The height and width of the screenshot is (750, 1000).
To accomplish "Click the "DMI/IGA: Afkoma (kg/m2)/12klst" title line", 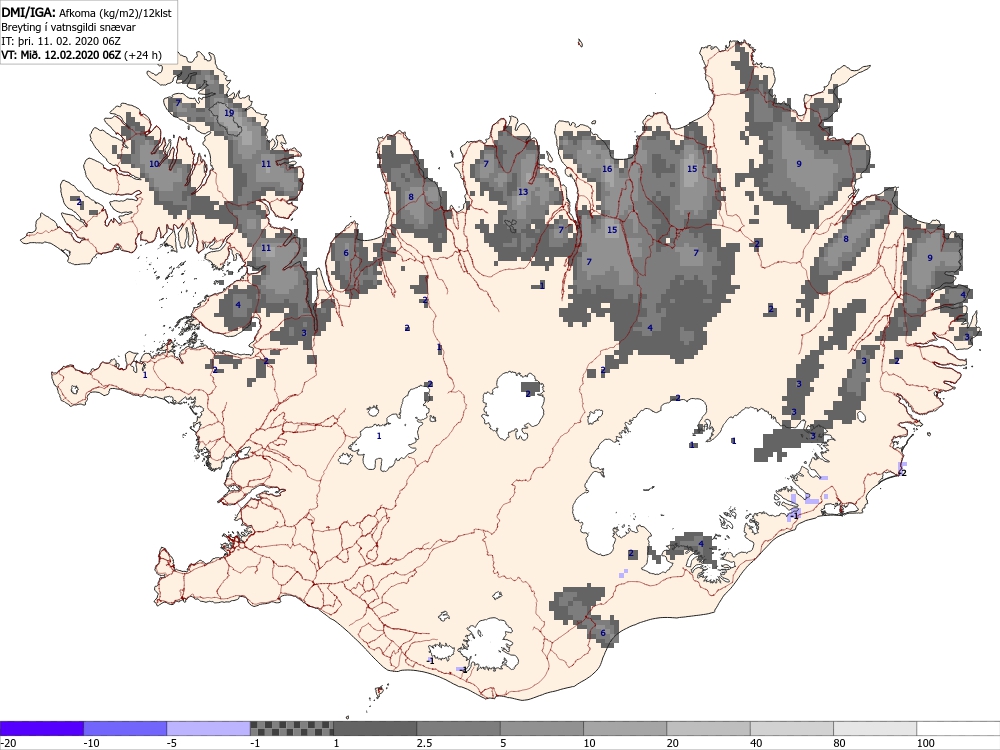I will pos(86,12).
